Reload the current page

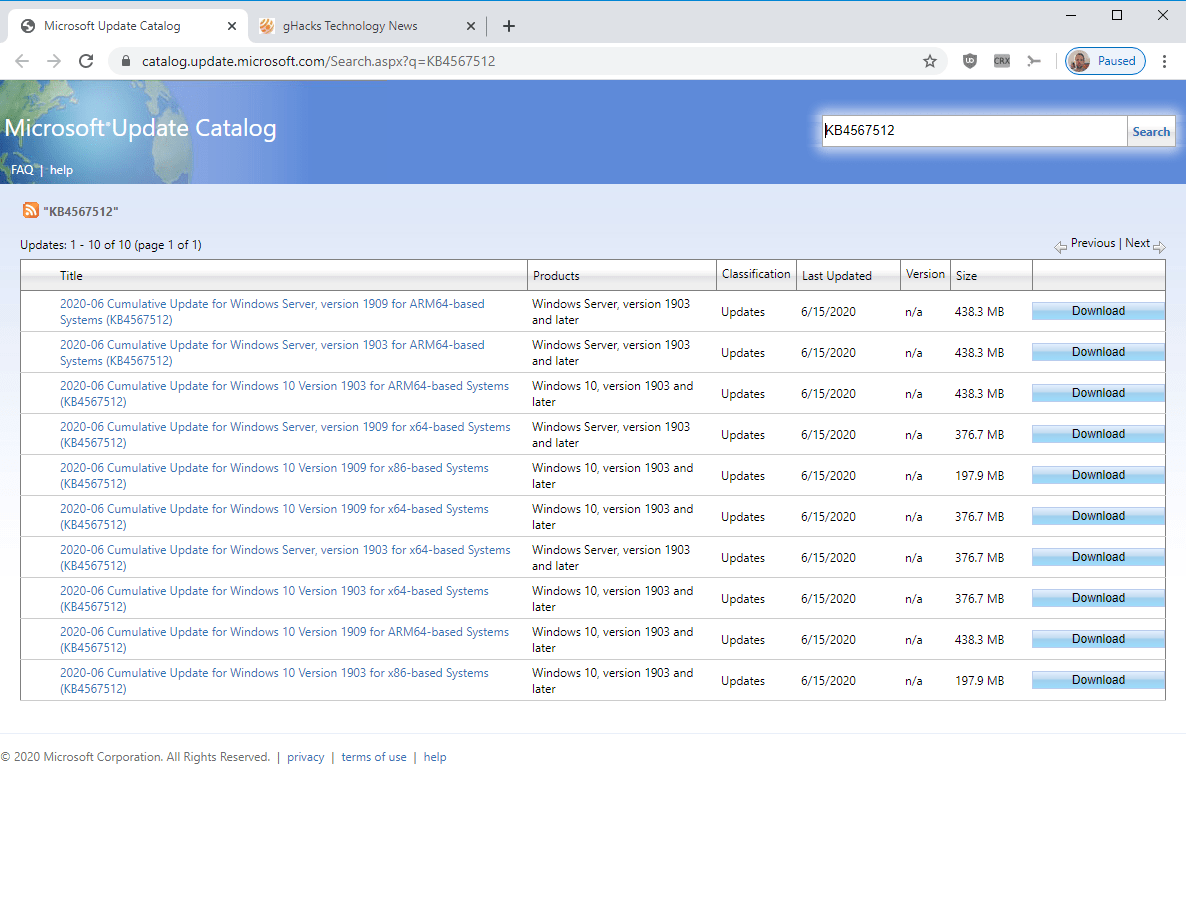click(x=86, y=61)
